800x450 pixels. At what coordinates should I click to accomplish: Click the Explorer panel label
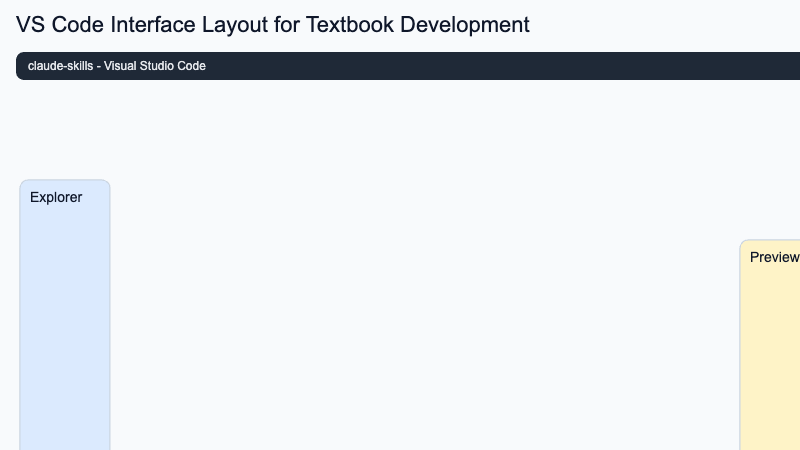point(56,197)
